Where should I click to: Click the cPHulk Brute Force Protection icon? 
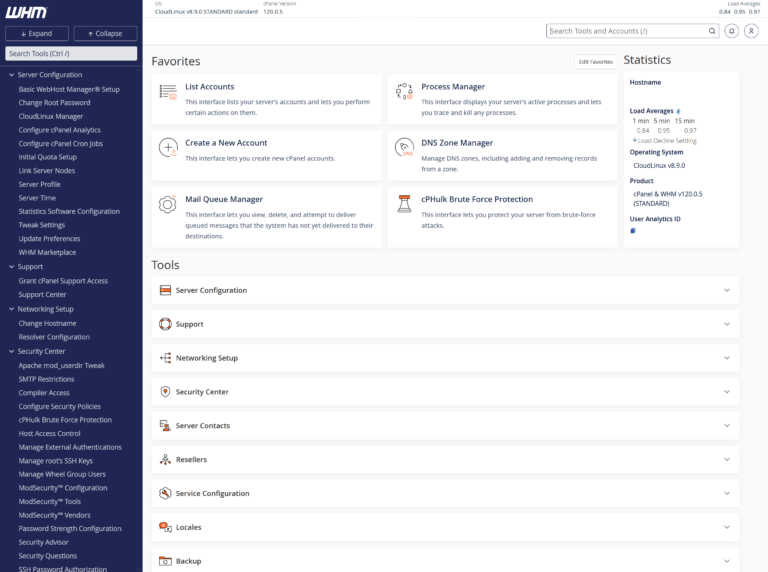[x=404, y=204]
